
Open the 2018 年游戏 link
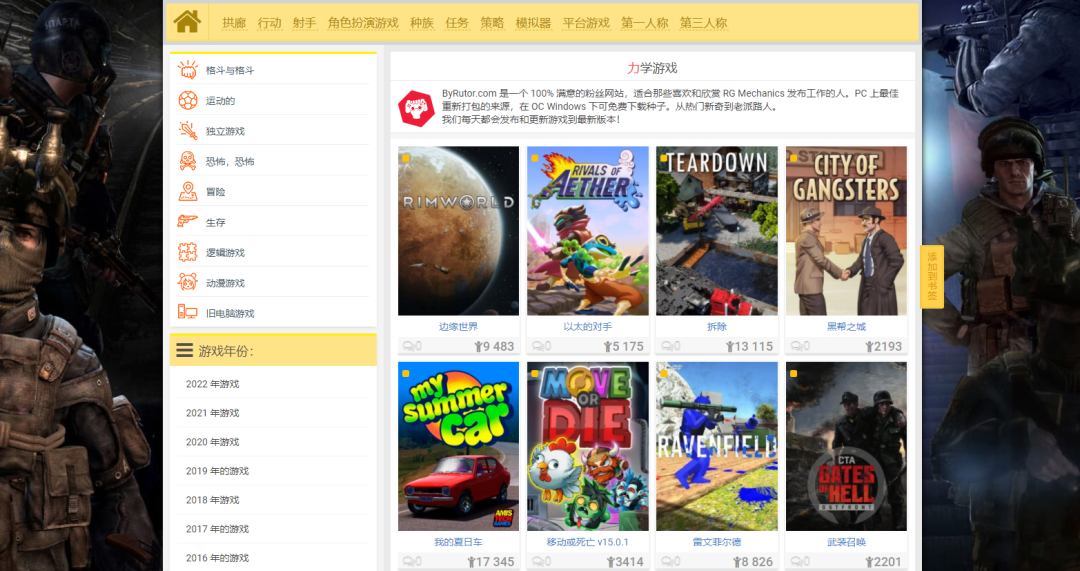pyautogui.click(x=212, y=499)
